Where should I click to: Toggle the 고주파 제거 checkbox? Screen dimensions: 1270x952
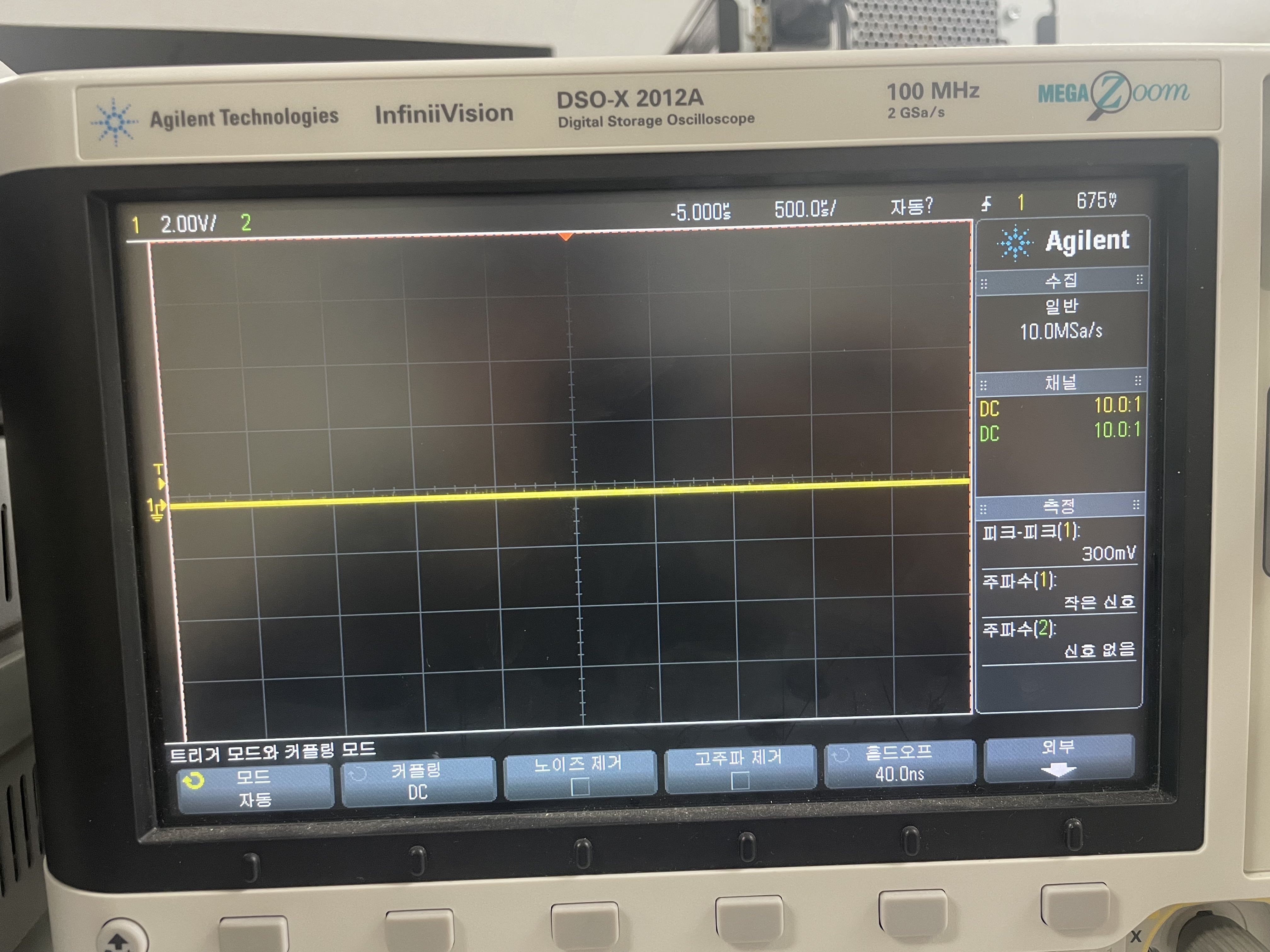pos(740,780)
